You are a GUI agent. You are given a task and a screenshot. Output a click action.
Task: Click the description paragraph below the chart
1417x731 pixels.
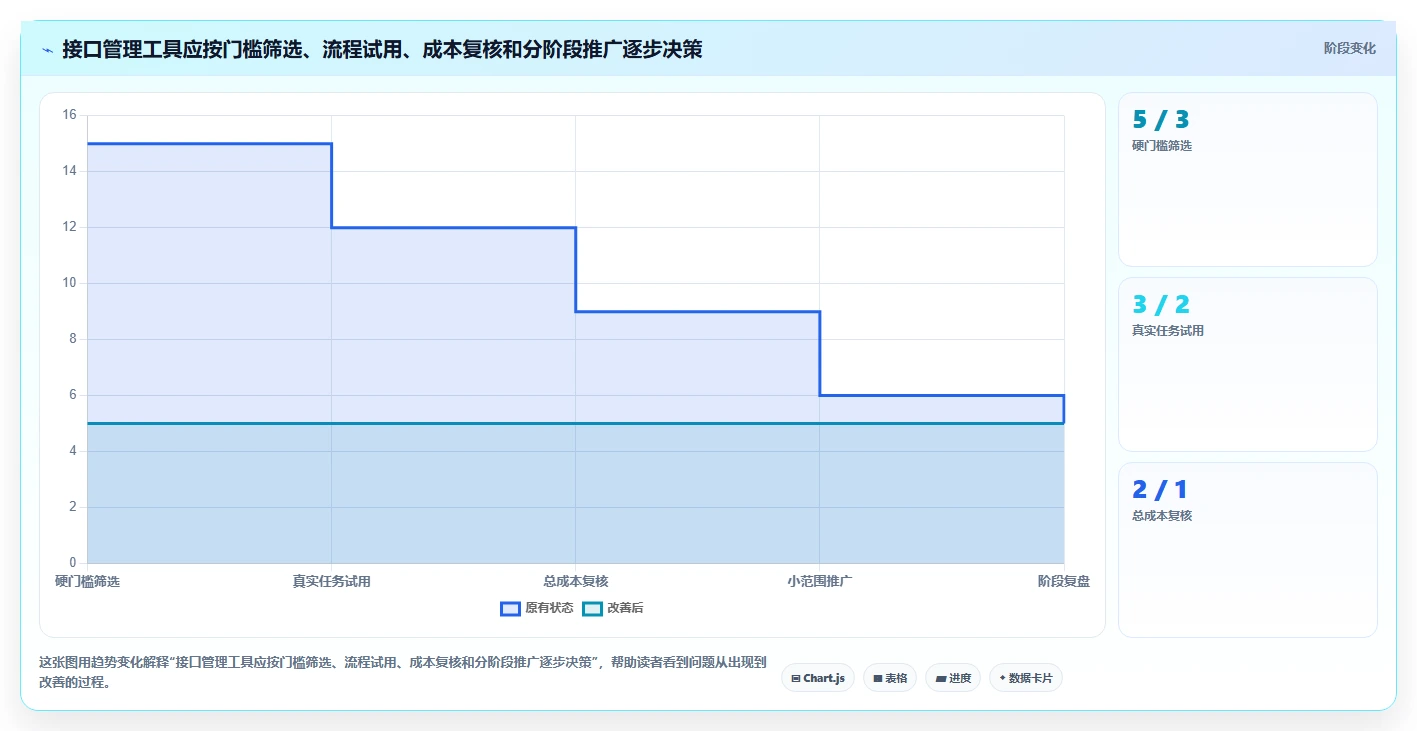click(x=403, y=672)
